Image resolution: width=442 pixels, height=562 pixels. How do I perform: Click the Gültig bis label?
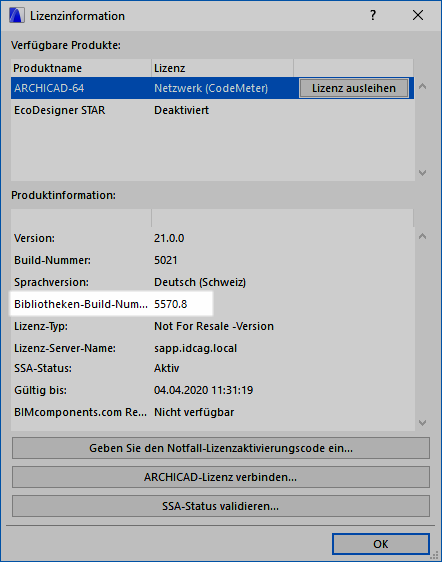[41, 390]
